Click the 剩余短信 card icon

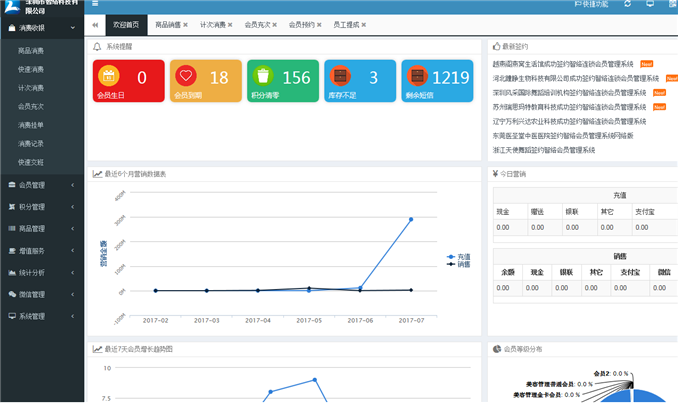(417, 76)
